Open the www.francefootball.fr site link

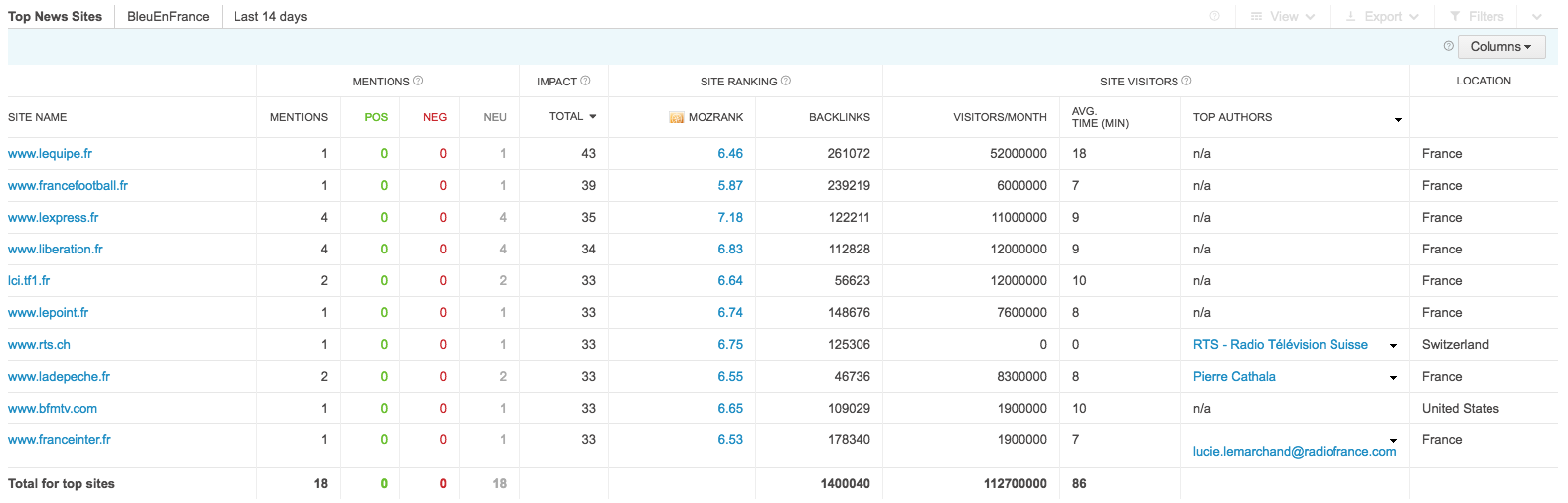click(x=68, y=185)
